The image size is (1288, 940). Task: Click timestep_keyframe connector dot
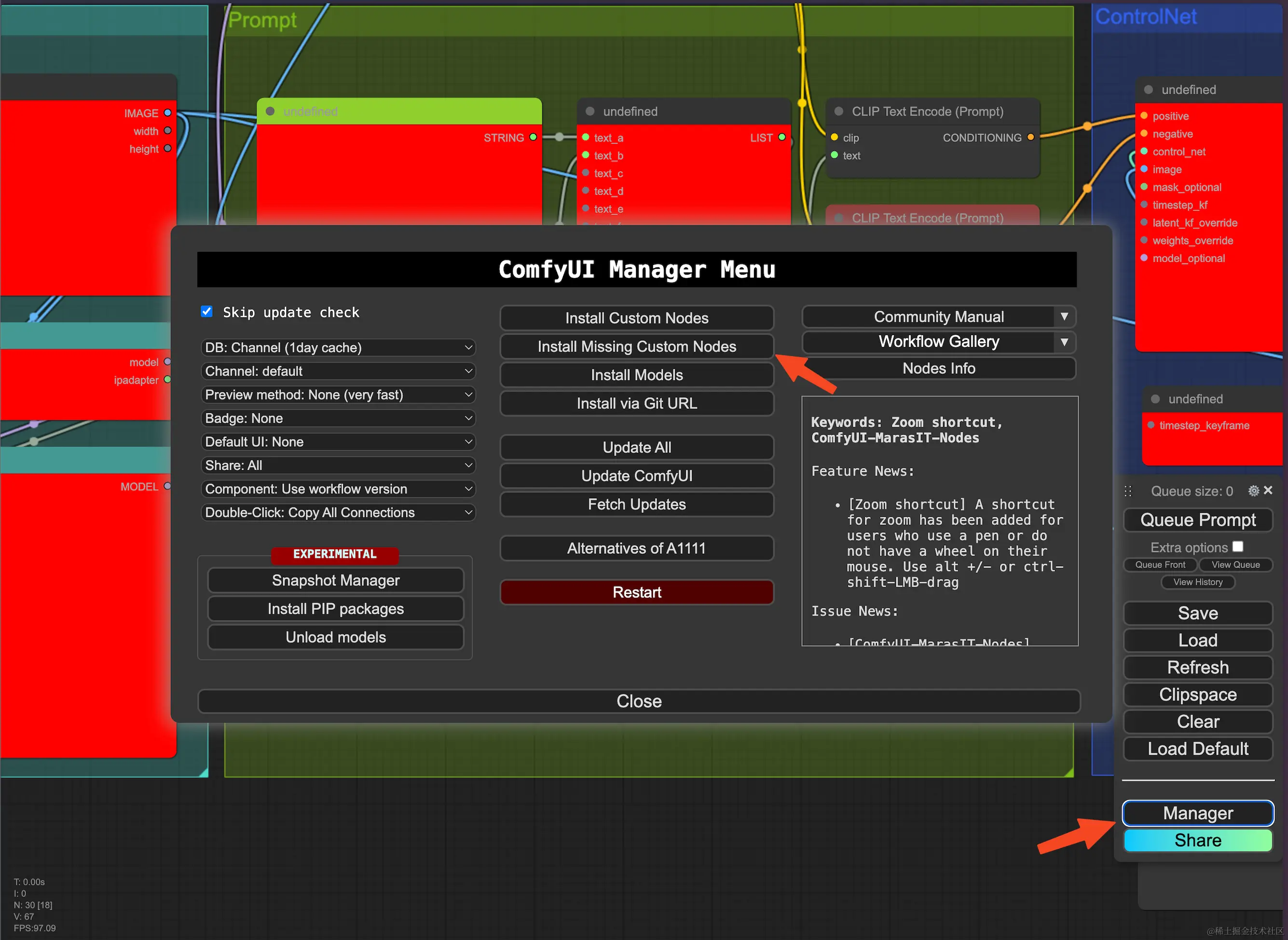point(1151,425)
